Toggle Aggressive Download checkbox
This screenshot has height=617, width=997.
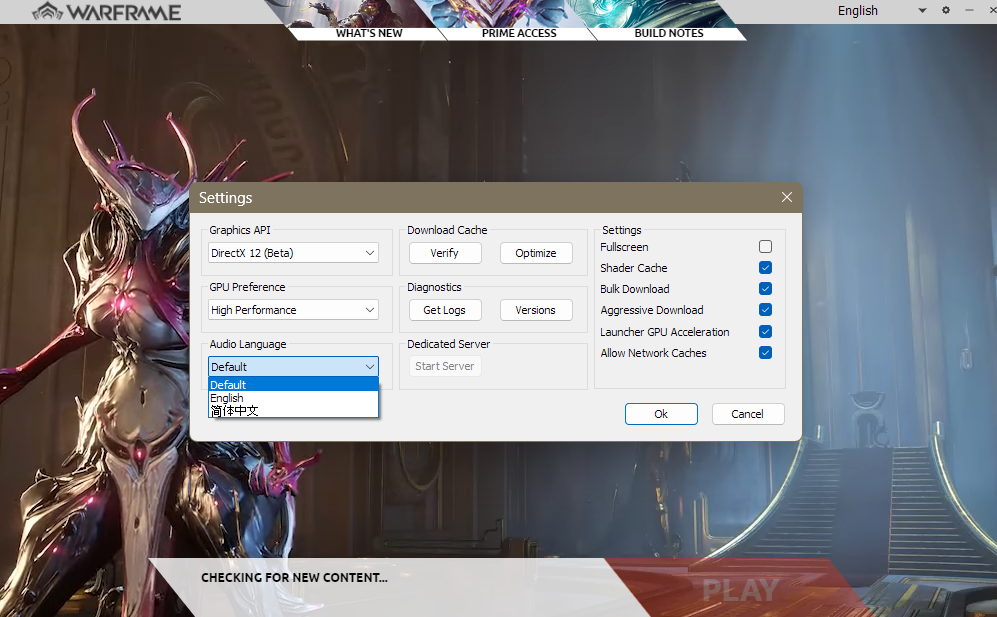tap(765, 310)
